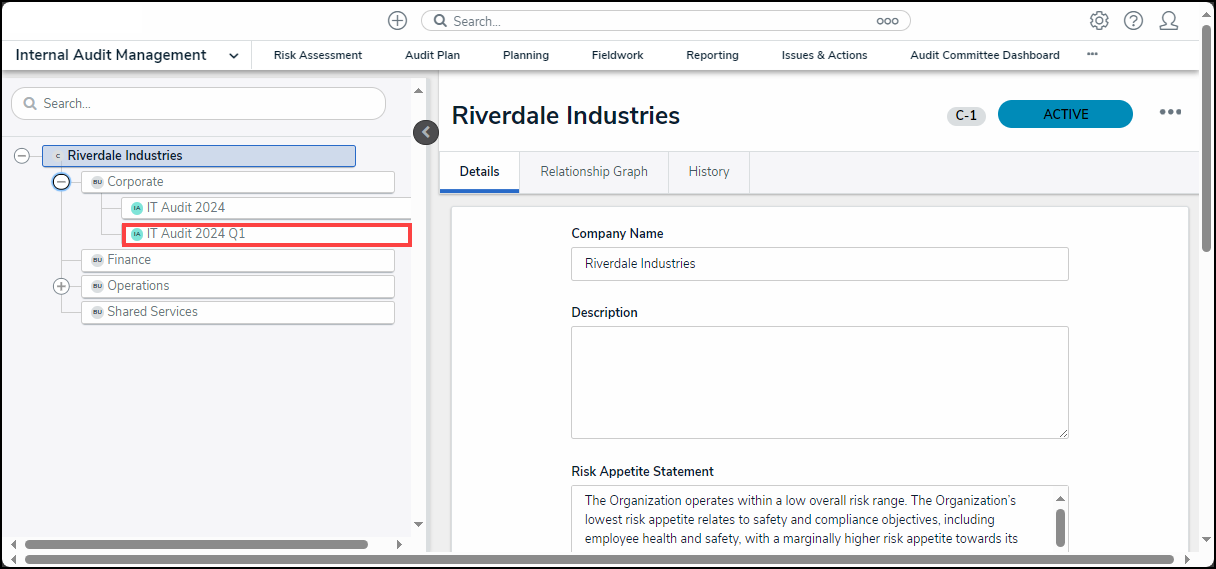Image resolution: width=1216 pixels, height=569 pixels.
Task: Open the Internal Audit Management dropdown
Action: (x=233, y=56)
